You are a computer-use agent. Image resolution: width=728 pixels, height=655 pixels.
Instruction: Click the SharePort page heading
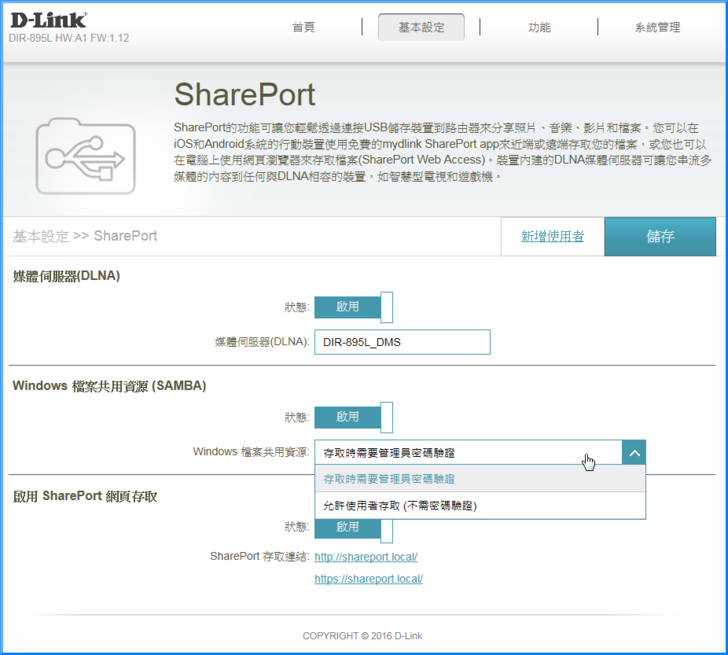[x=244, y=95]
